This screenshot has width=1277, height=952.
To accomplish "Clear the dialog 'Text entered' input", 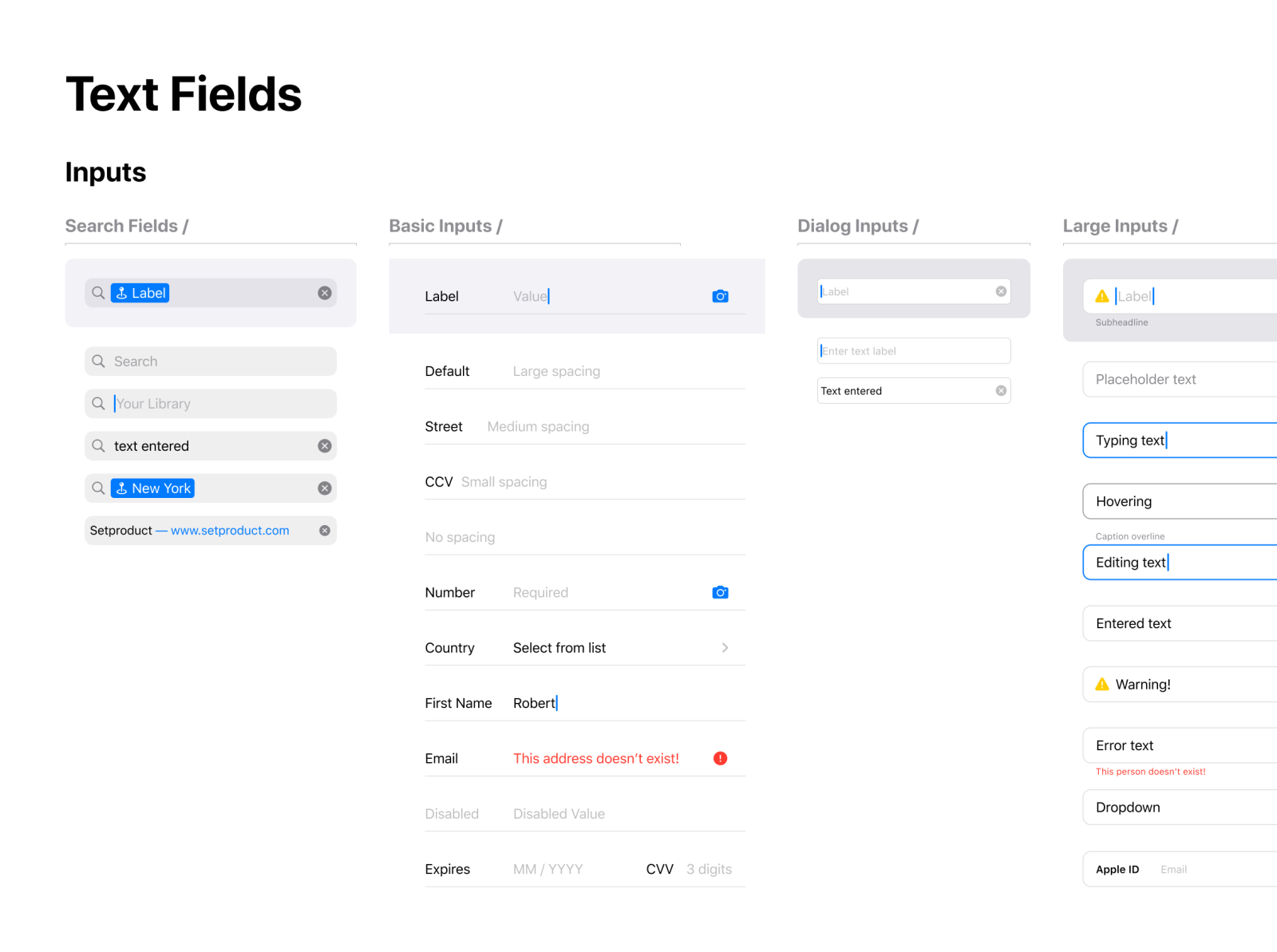I will point(1001,390).
